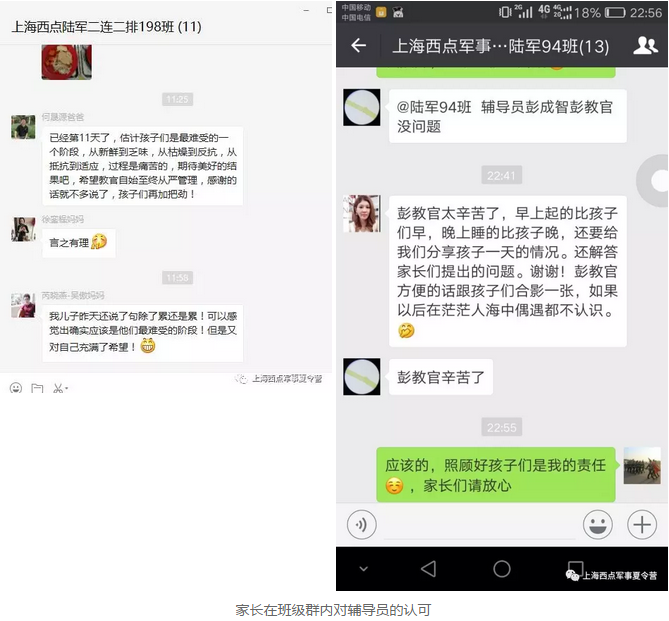The image size is (669, 621).
Task: Tap own avatar beside green message
Action: click(642, 466)
